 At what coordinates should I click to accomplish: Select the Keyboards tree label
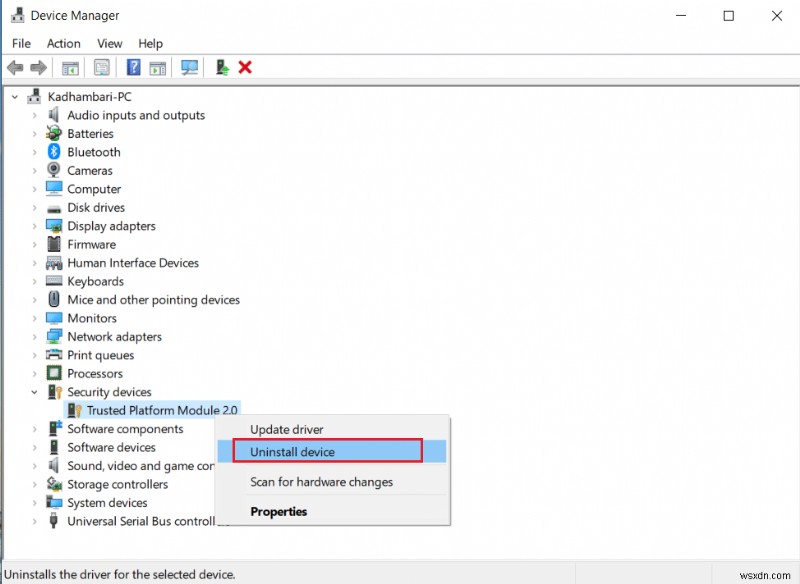tap(95, 281)
